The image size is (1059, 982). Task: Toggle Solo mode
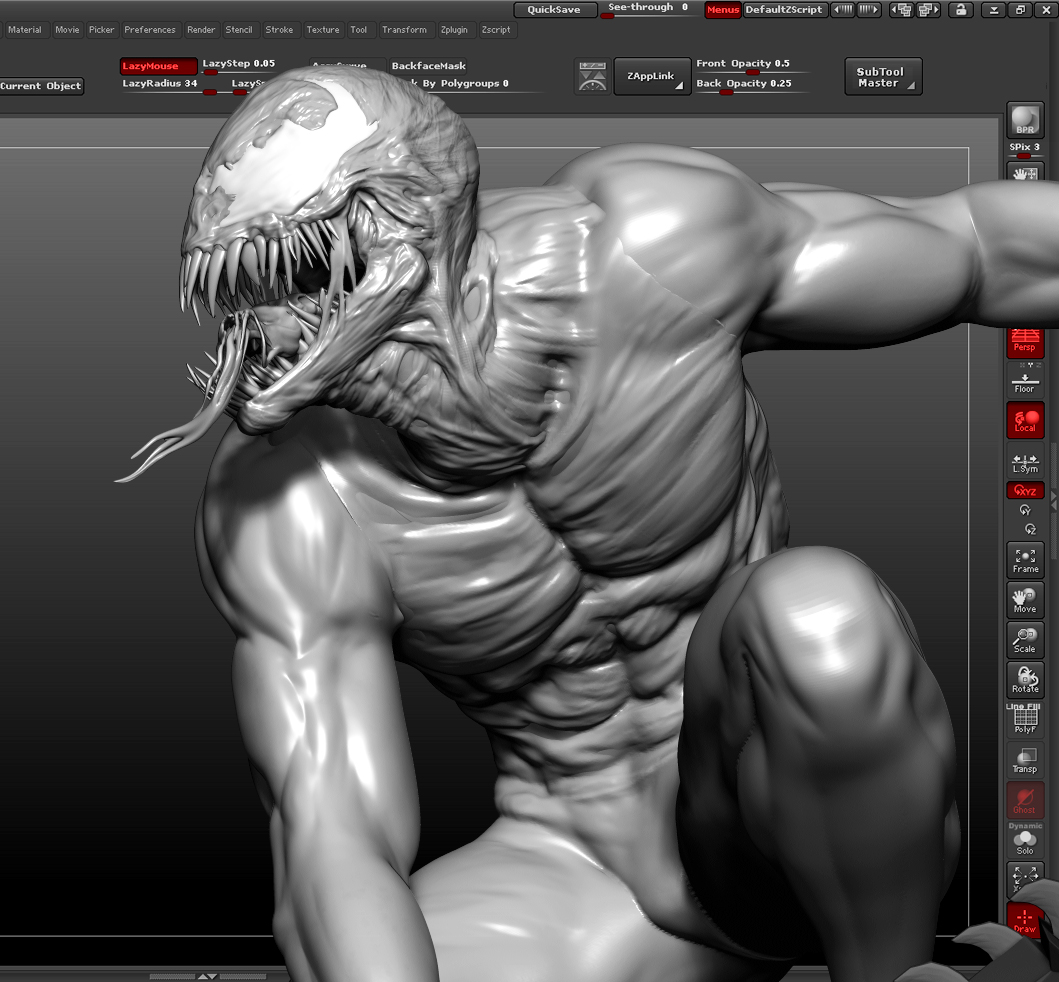[1025, 841]
